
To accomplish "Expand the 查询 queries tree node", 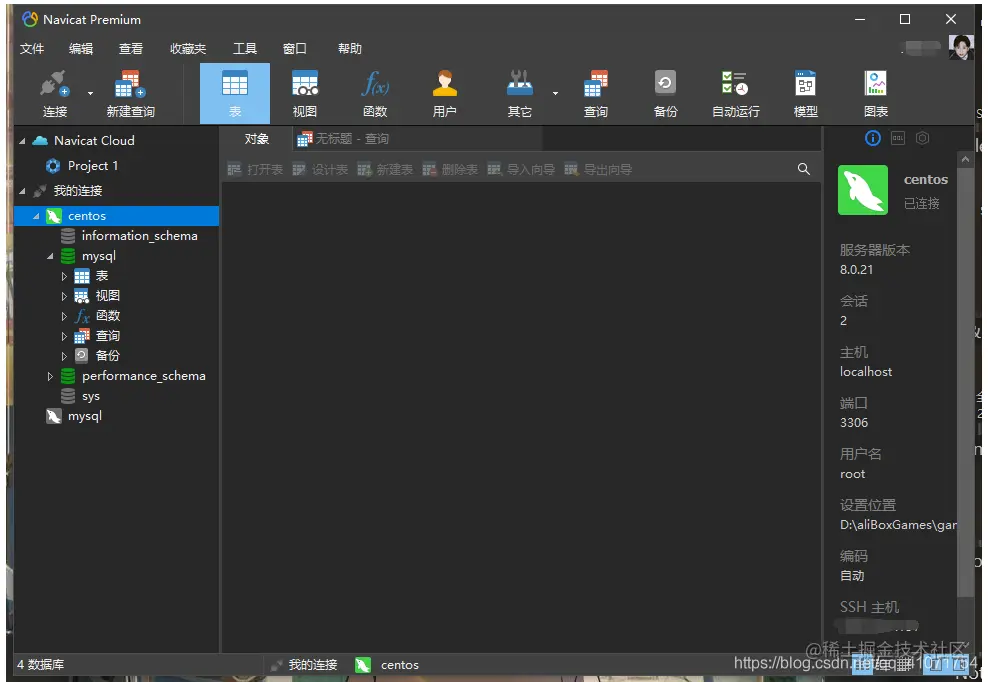I will pyautogui.click(x=64, y=337).
